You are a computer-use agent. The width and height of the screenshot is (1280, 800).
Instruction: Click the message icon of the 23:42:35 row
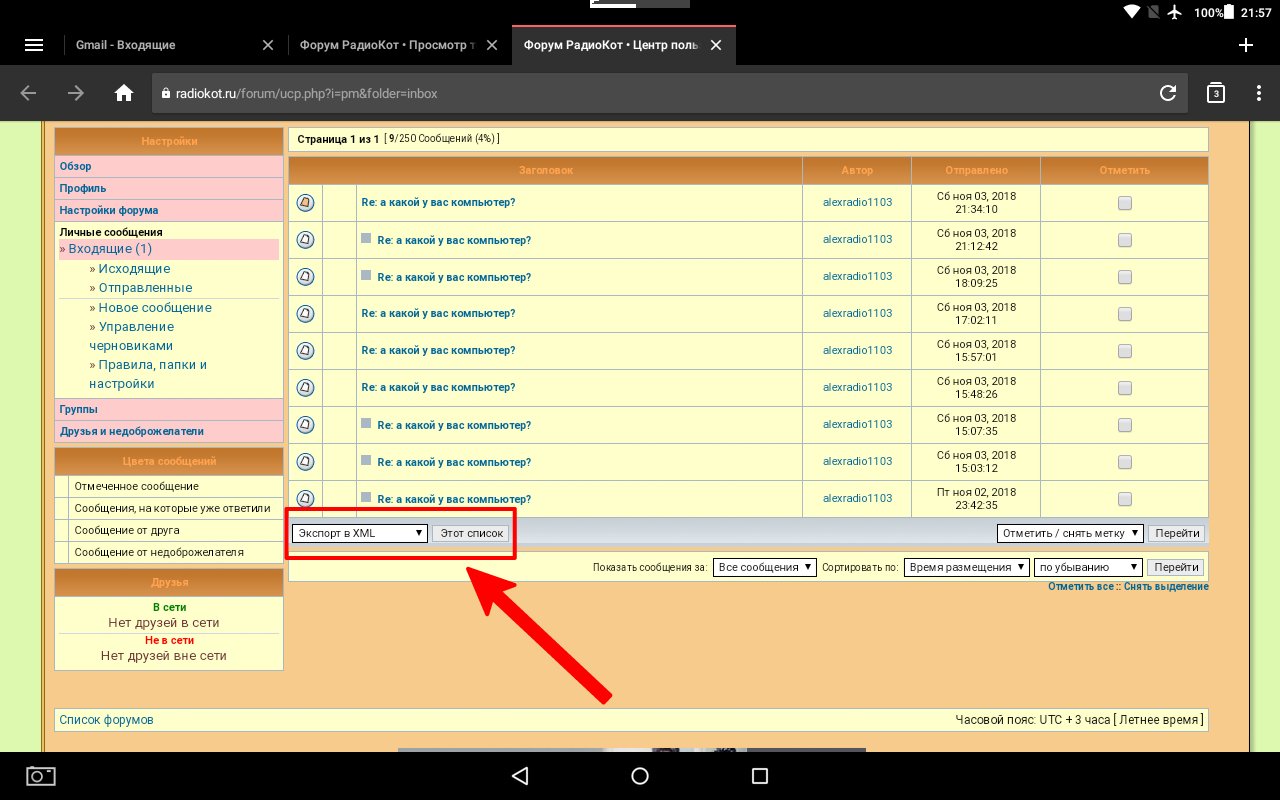click(x=306, y=499)
